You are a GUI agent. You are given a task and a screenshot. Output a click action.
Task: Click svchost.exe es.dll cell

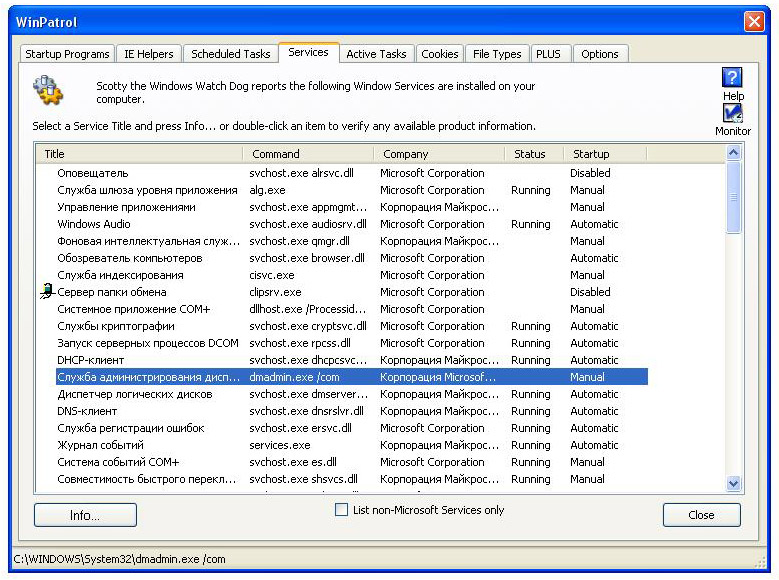[293, 462]
